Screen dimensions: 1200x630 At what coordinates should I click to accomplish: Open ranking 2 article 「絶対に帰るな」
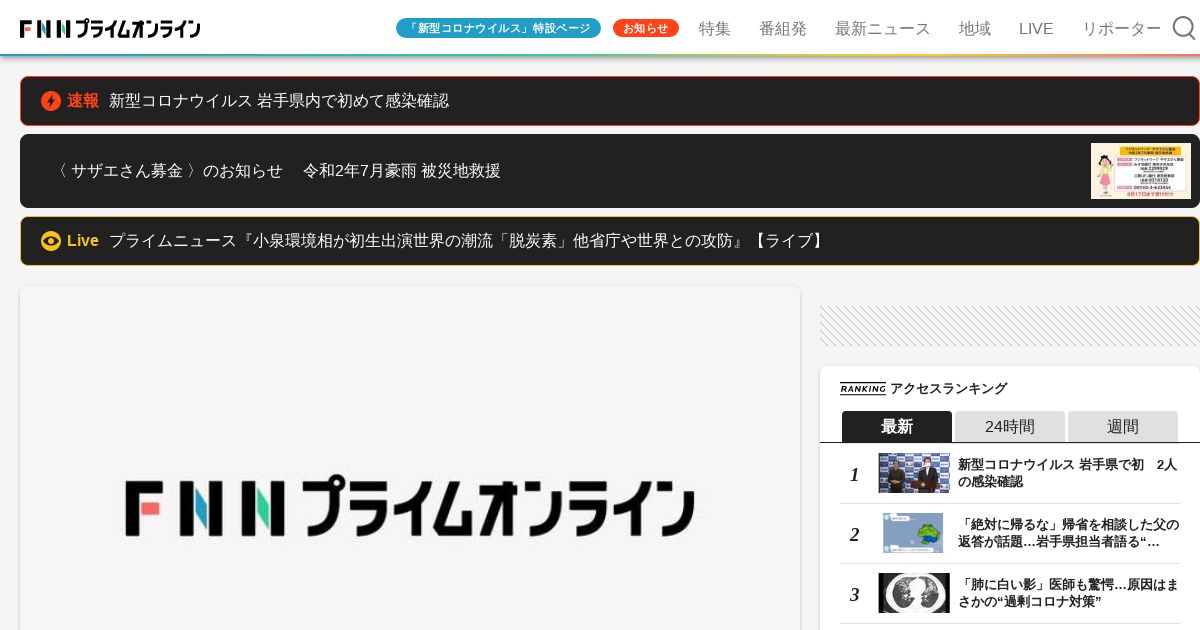[x=1068, y=533]
